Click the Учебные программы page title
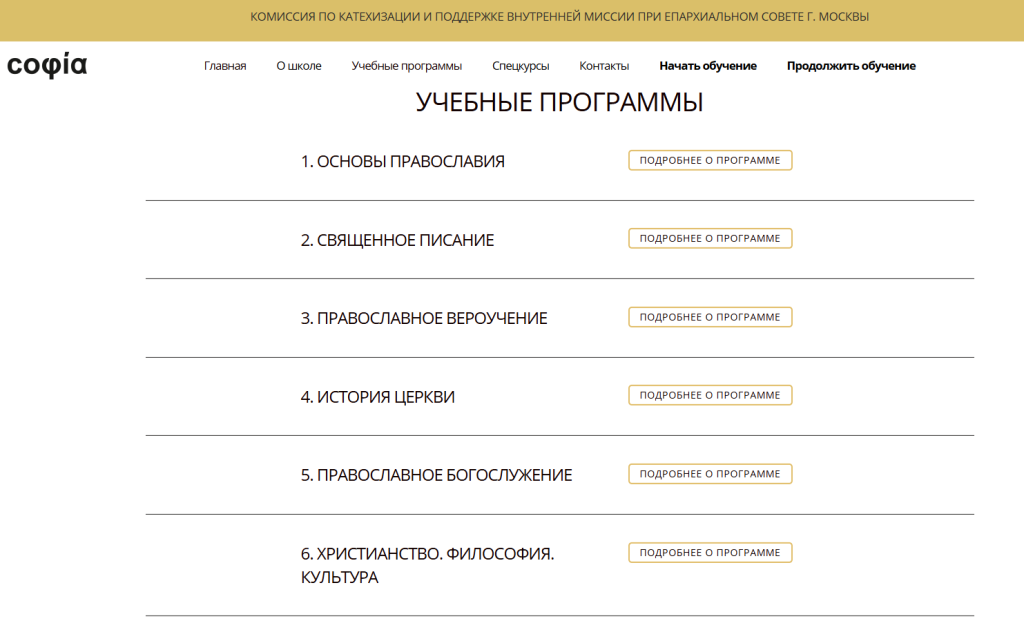 pos(560,103)
